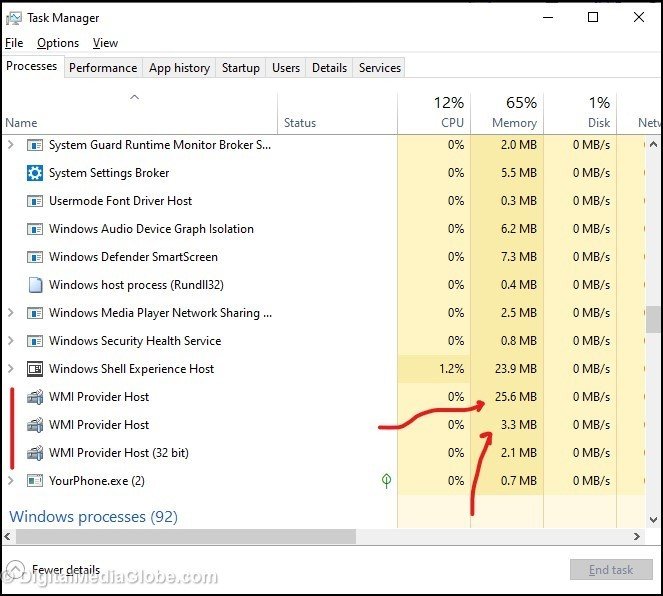Viewport: 663px width, 596px height.
Task: Click the 3.3 MB memory value
Action: pyautogui.click(x=519, y=425)
